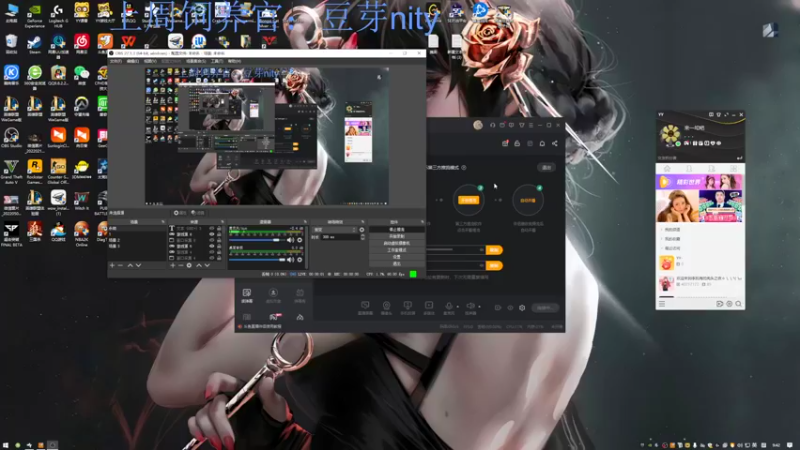Open the OBS Studio desktop shortcut

[x=11, y=137]
